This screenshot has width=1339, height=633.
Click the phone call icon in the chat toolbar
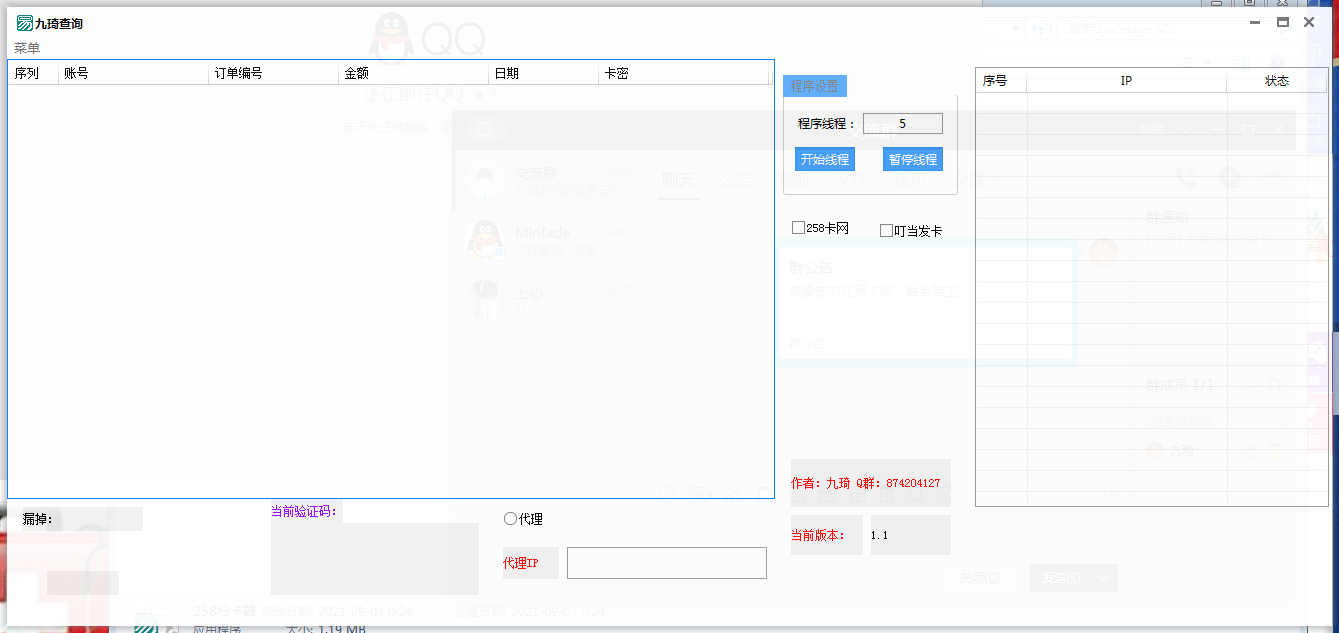click(1186, 177)
